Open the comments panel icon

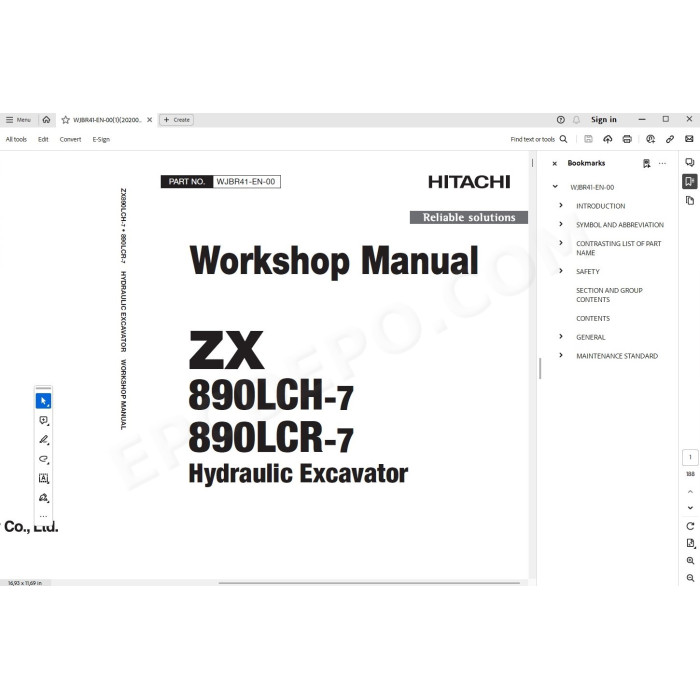(x=690, y=162)
